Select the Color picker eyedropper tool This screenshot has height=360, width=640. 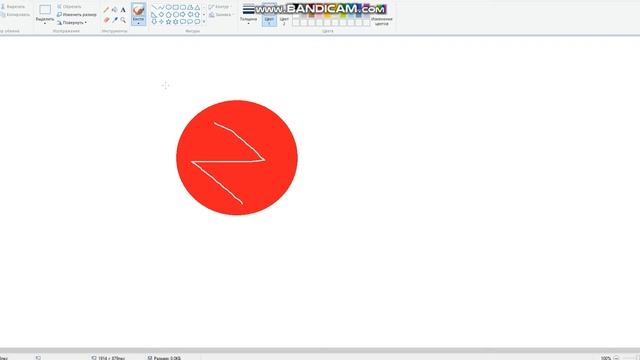pos(115,20)
